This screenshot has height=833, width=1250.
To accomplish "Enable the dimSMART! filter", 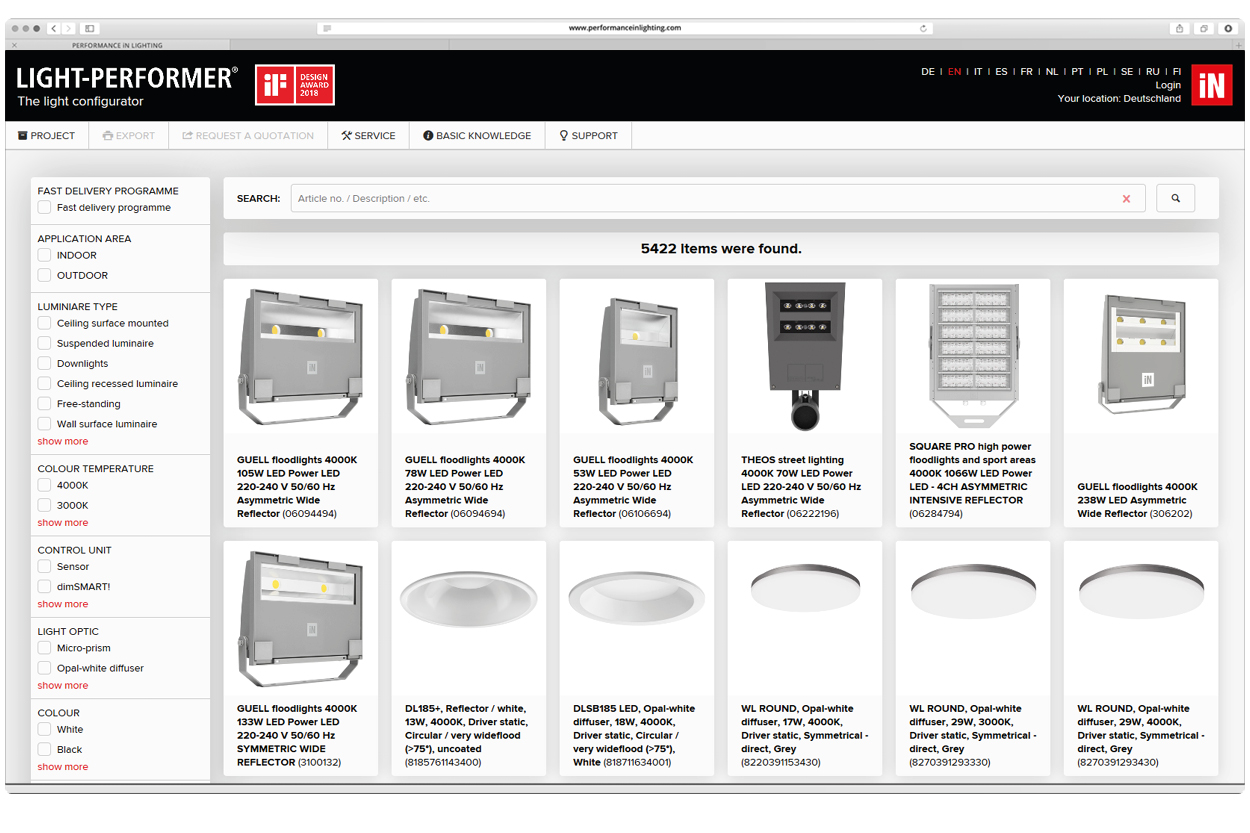I will pyautogui.click(x=44, y=587).
